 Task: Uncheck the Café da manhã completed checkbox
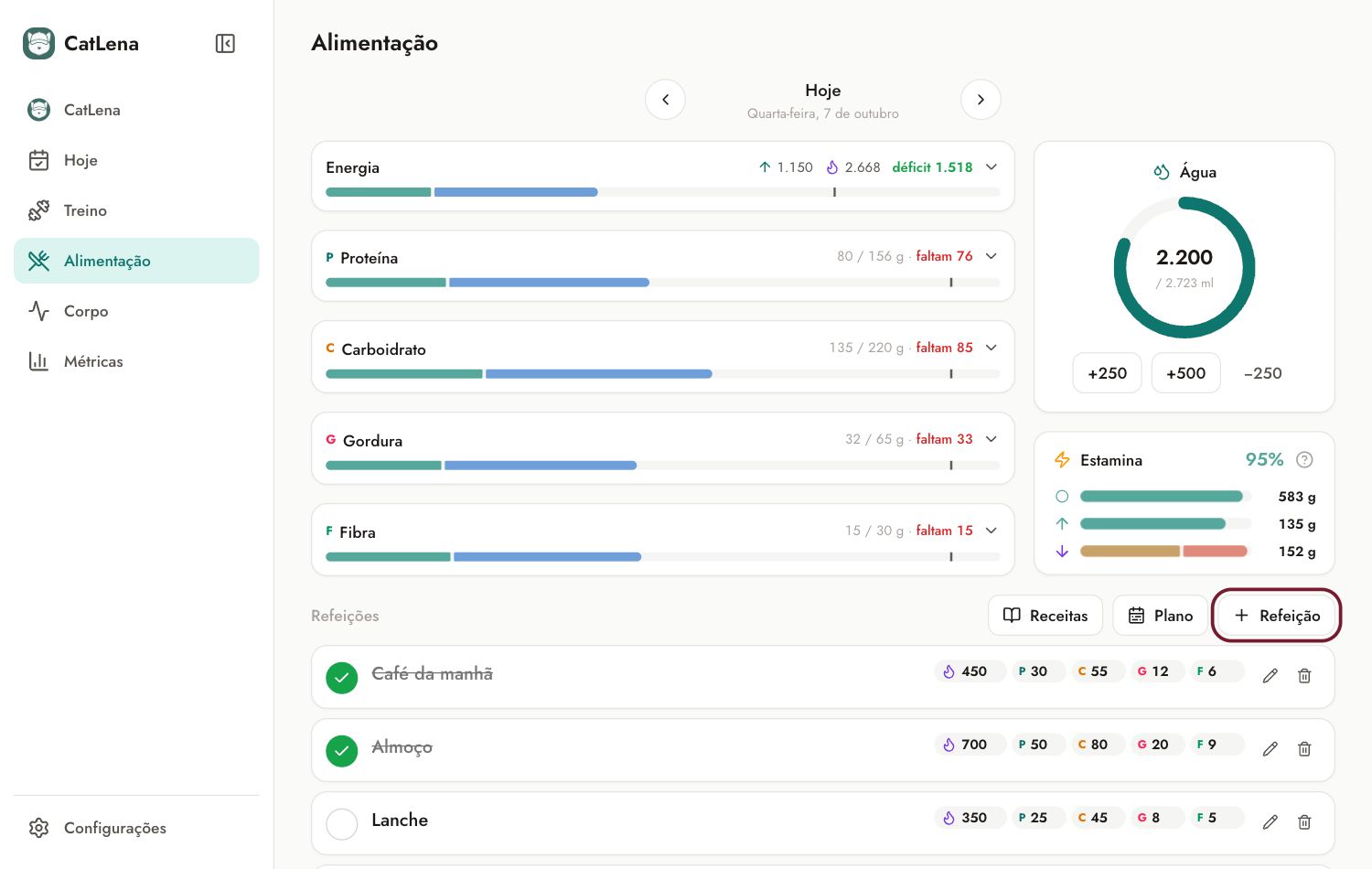coord(342,678)
